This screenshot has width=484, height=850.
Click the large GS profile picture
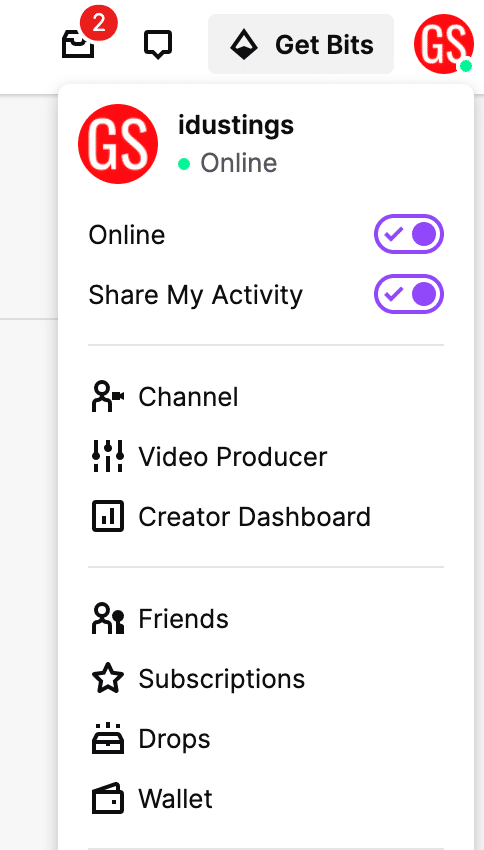[118, 144]
